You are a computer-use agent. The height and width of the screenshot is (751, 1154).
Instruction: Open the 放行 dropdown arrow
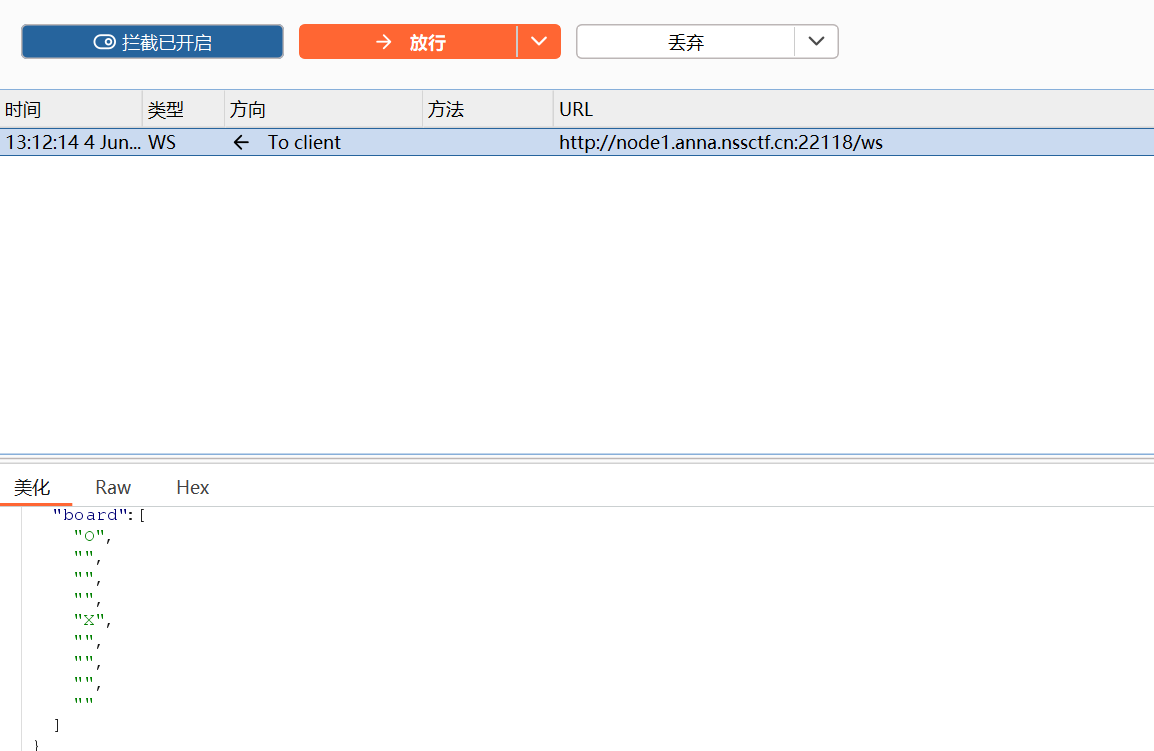[539, 42]
